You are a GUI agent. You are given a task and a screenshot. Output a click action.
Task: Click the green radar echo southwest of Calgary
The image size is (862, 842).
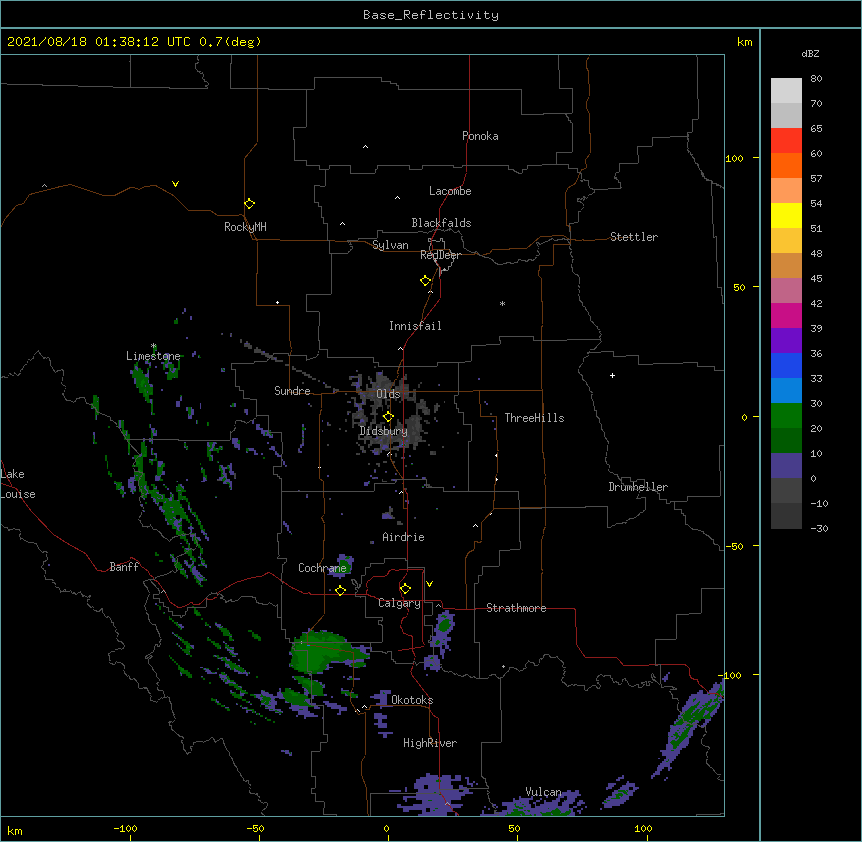tap(322, 651)
